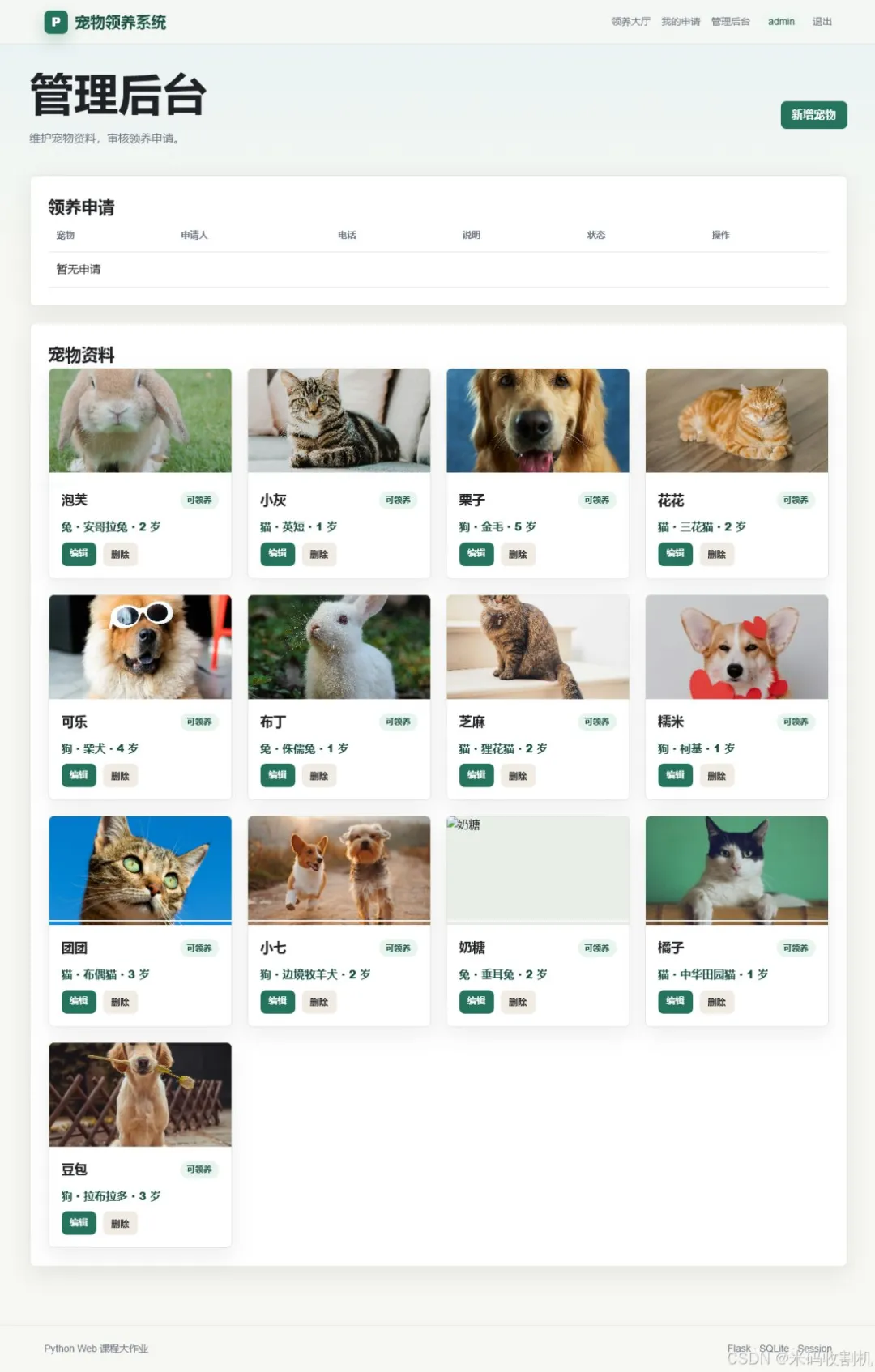
Task: Click the broken 奶糖 image placeholder
Action: [538, 870]
